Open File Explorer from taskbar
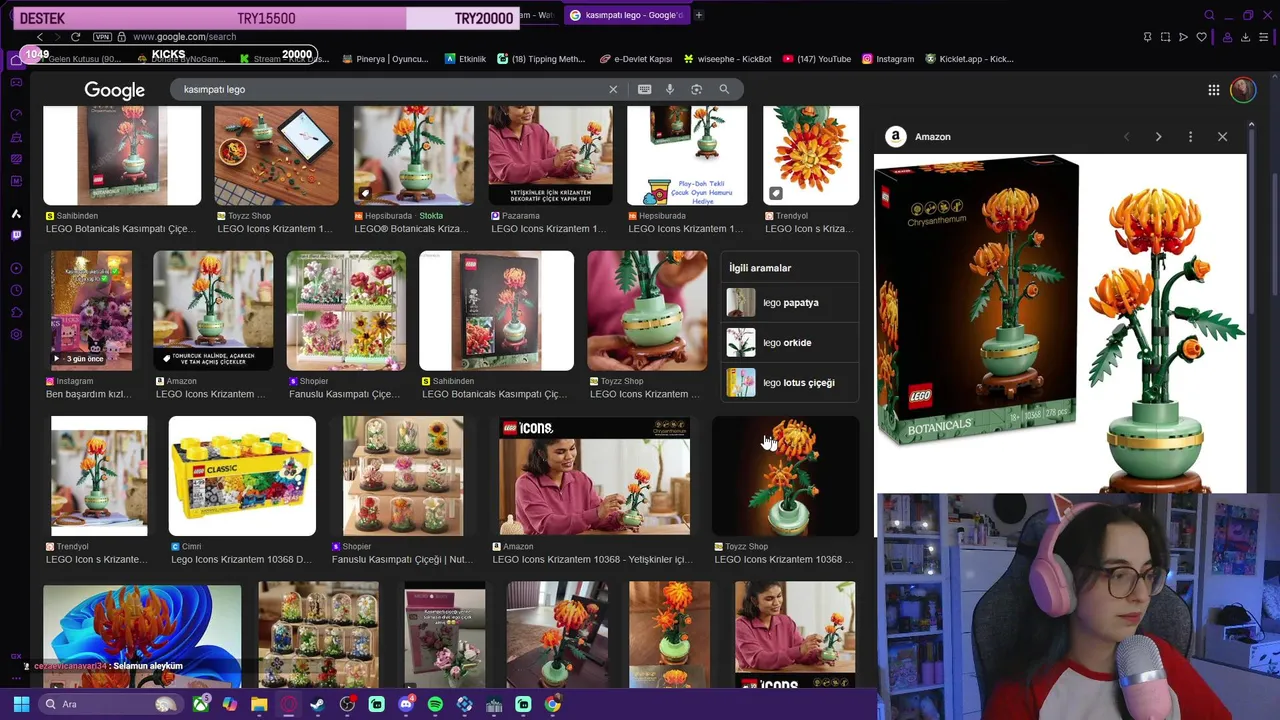Image resolution: width=1280 pixels, height=720 pixels. tap(259, 704)
